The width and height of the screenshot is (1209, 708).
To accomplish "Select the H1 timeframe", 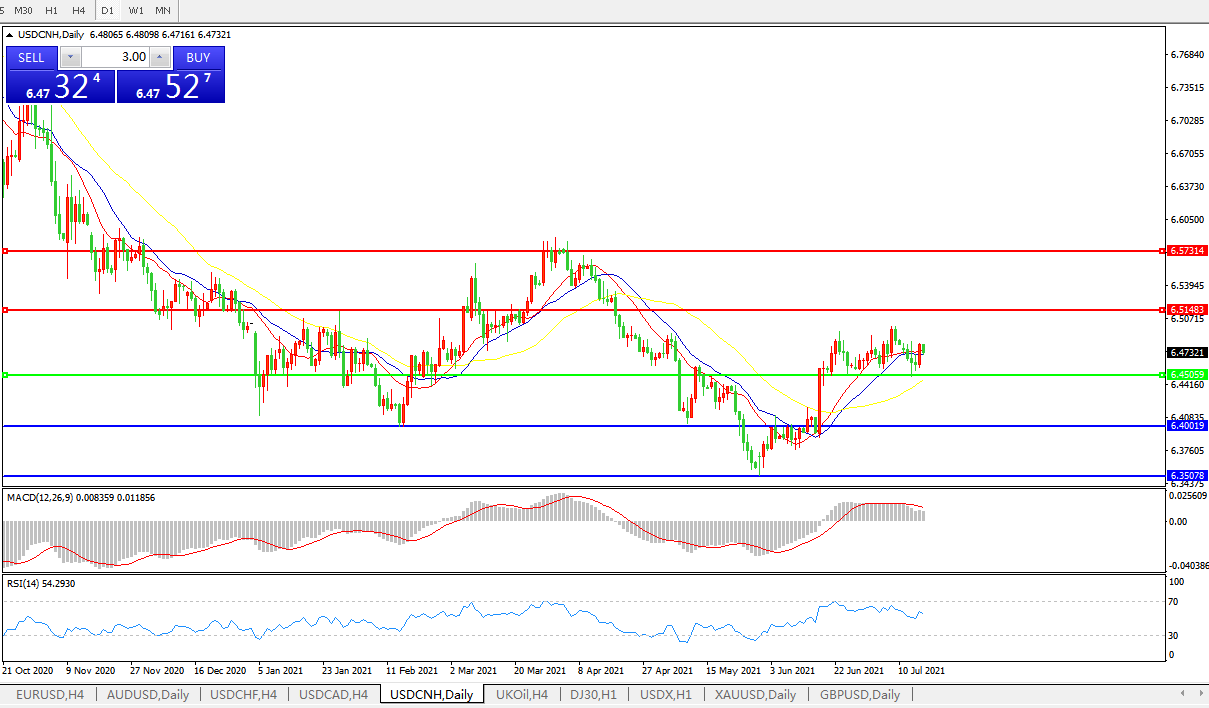I will pyautogui.click(x=51, y=10).
